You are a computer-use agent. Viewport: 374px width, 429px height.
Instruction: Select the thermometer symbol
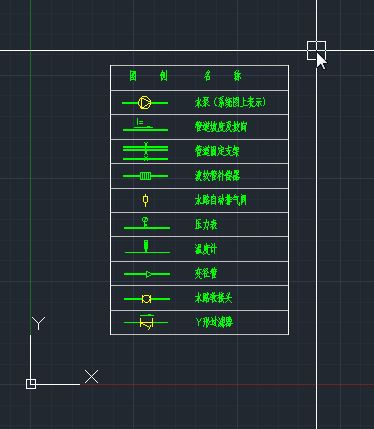[146, 246]
